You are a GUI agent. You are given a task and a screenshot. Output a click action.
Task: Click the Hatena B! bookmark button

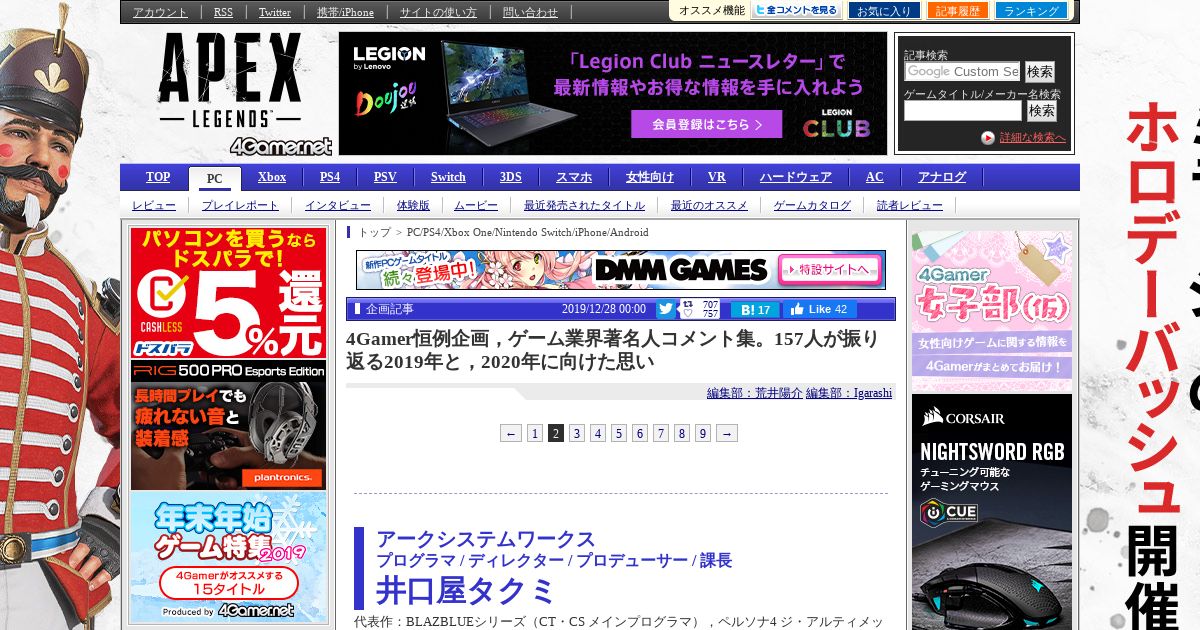[755, 310]
